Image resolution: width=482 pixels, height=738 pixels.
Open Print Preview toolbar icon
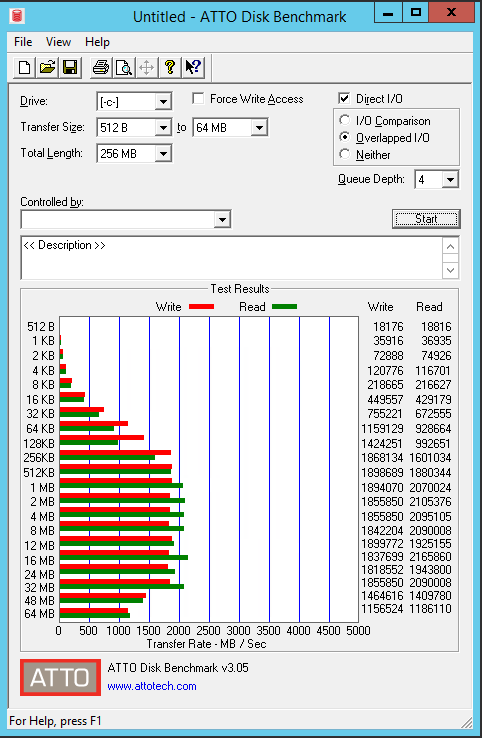point(124,67)
